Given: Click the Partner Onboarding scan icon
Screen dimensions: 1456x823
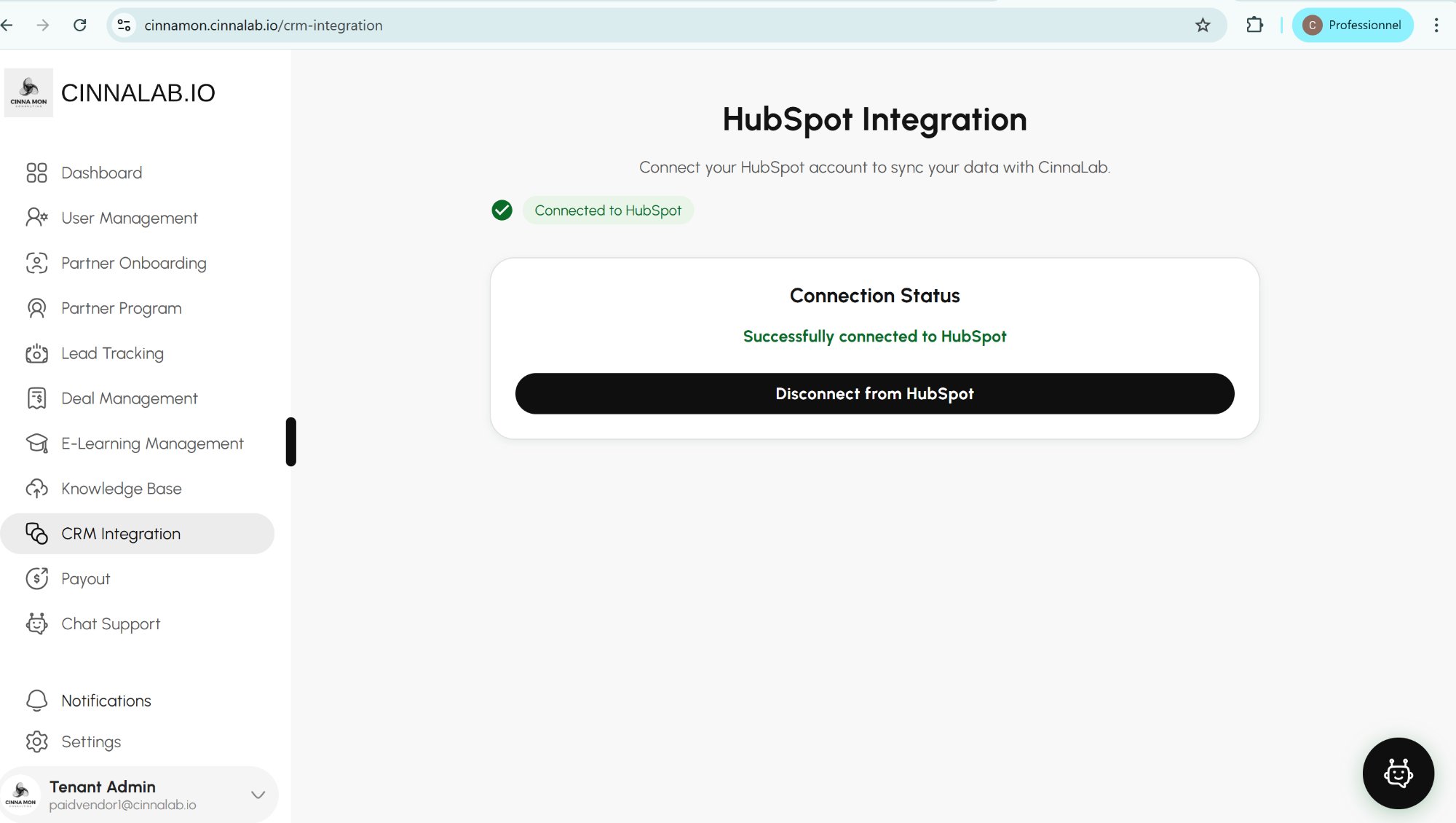Looking at the screenshot, I should [36, 263].
